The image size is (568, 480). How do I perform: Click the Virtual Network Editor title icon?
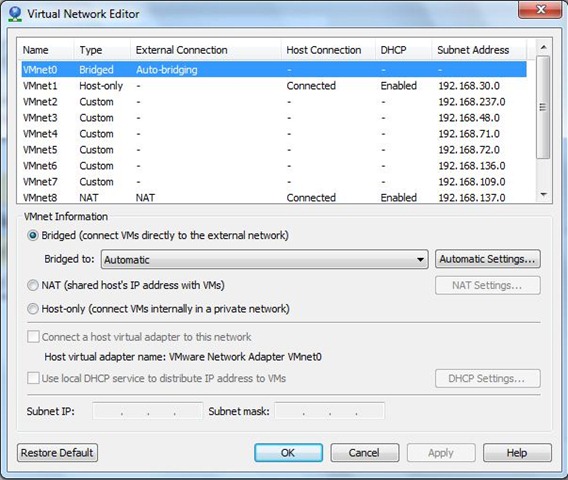[x=15, y=14]
